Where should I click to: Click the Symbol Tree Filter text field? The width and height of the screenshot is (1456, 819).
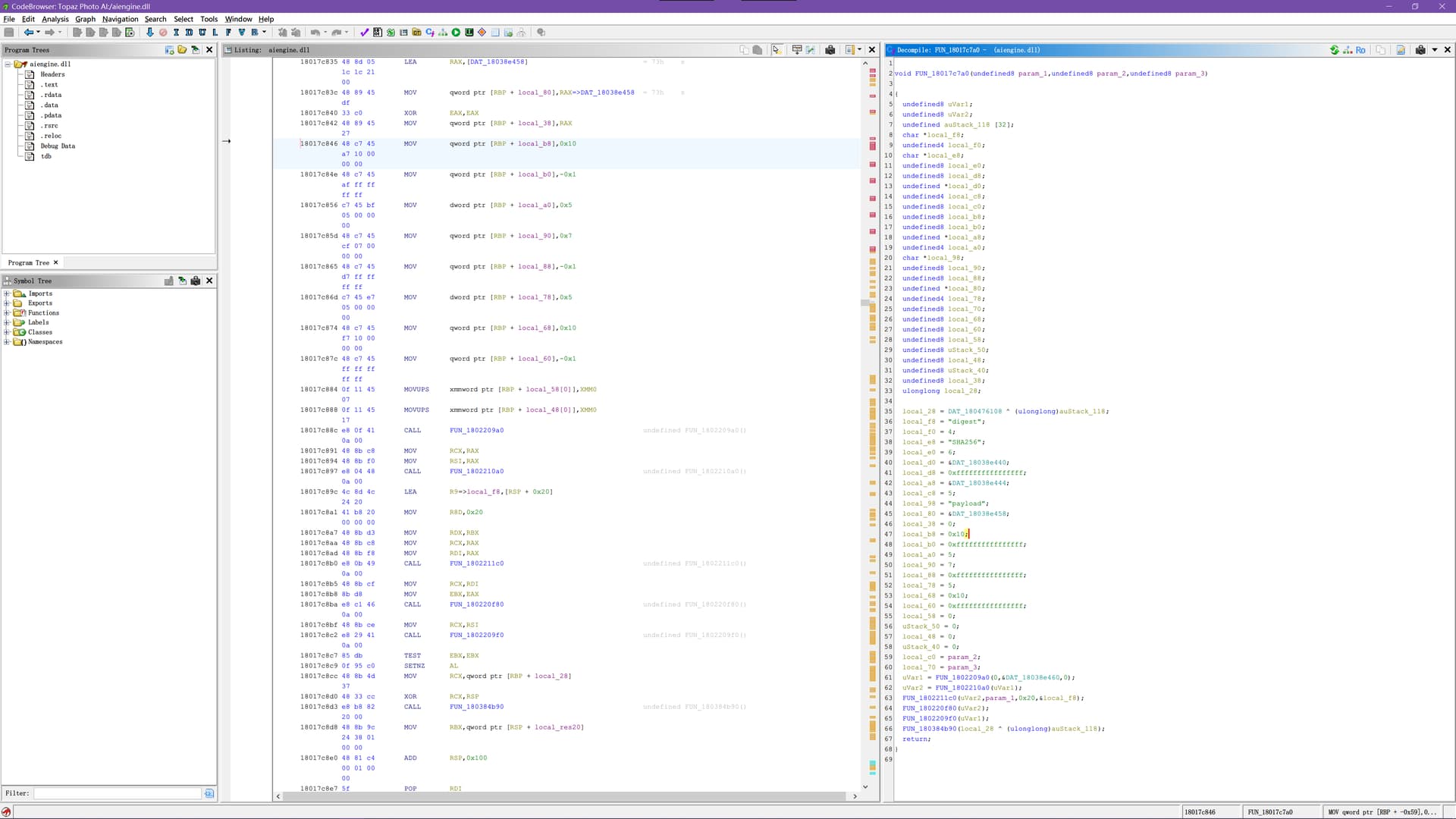pos(118,793)
